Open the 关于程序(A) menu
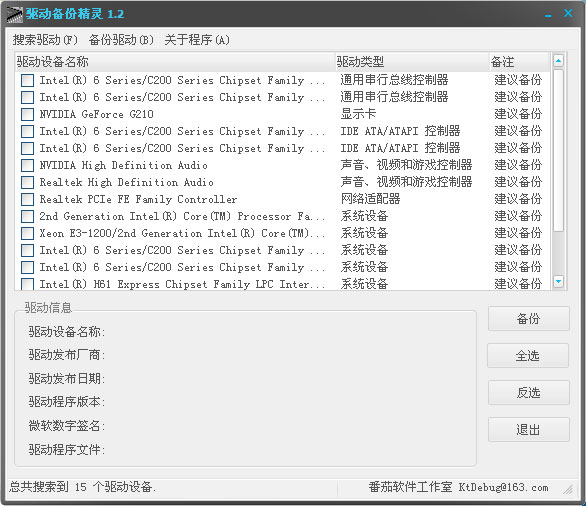The height and width of the screenshot is (506, 586). point(197,40)
